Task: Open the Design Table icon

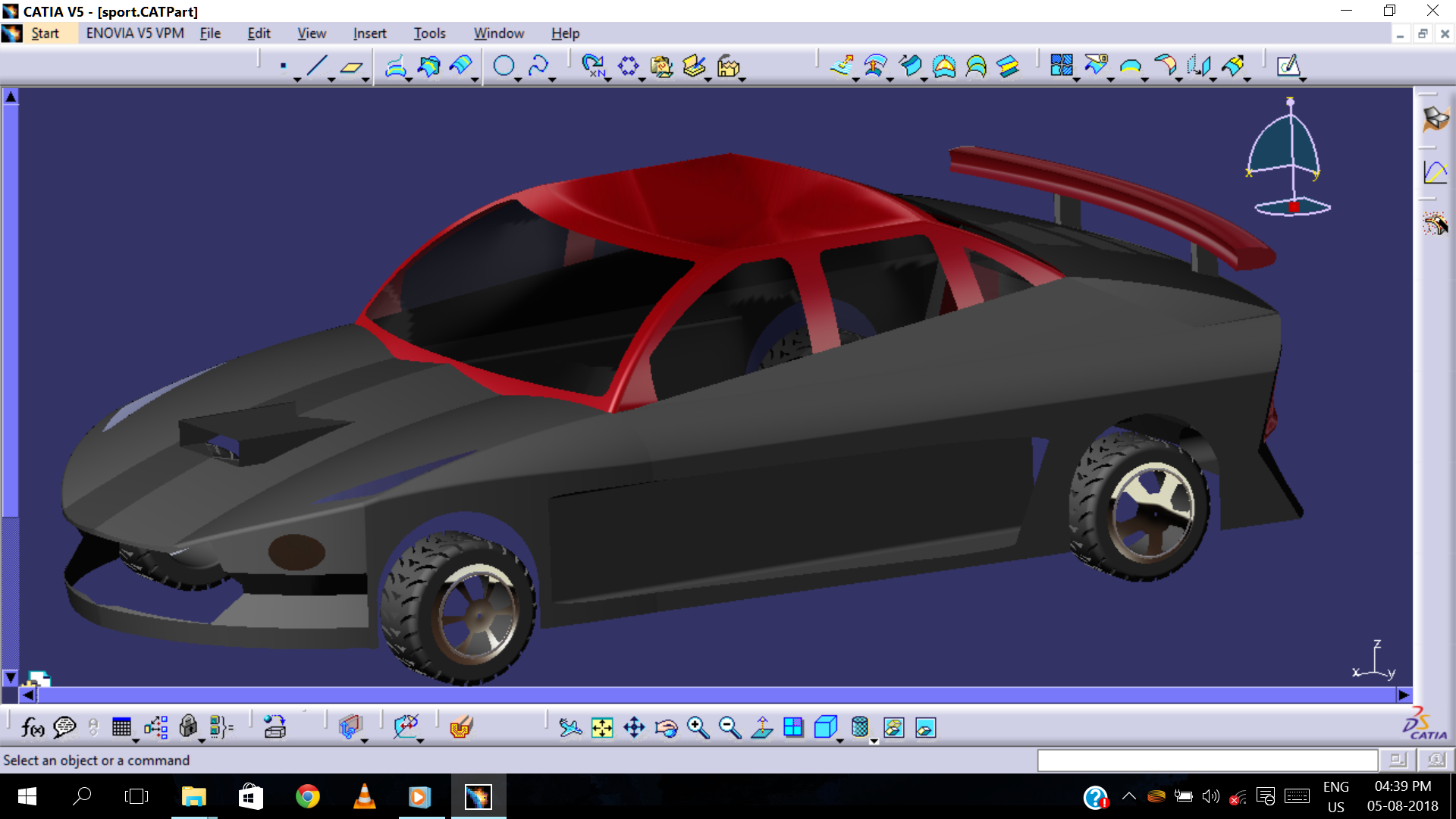Action: [121, 727]
